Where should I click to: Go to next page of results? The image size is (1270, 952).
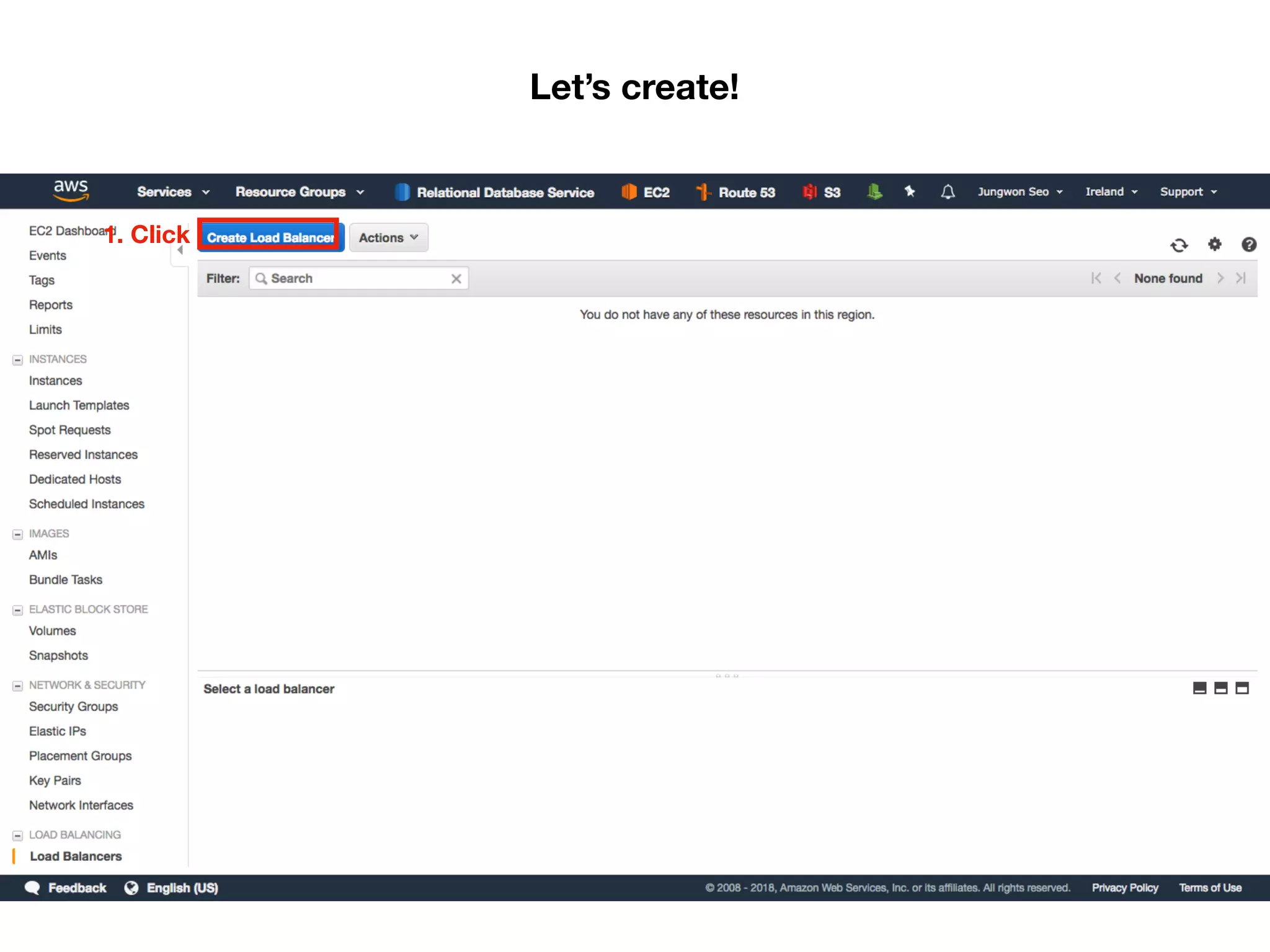[1220, 278]
